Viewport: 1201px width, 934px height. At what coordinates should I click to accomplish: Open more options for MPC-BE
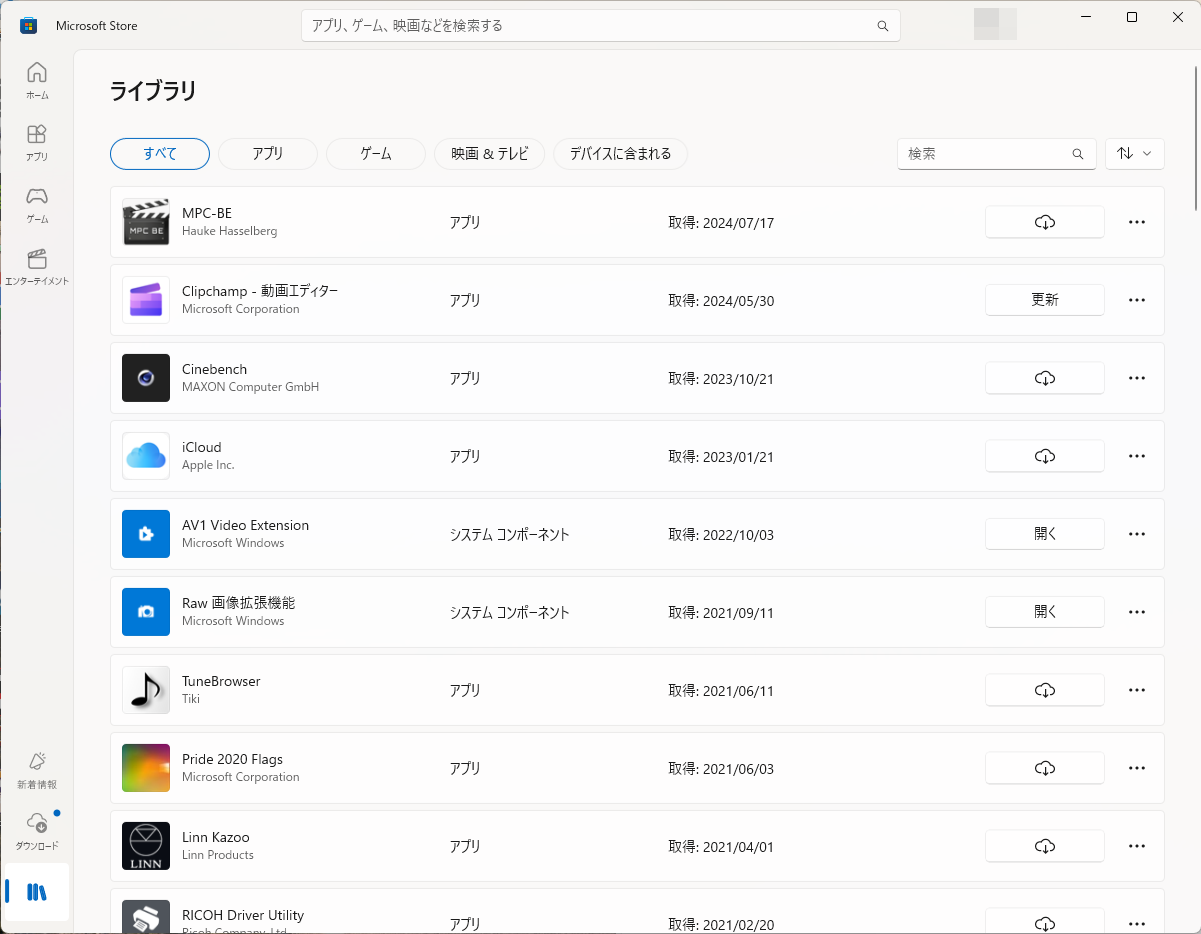point(1137,222)
